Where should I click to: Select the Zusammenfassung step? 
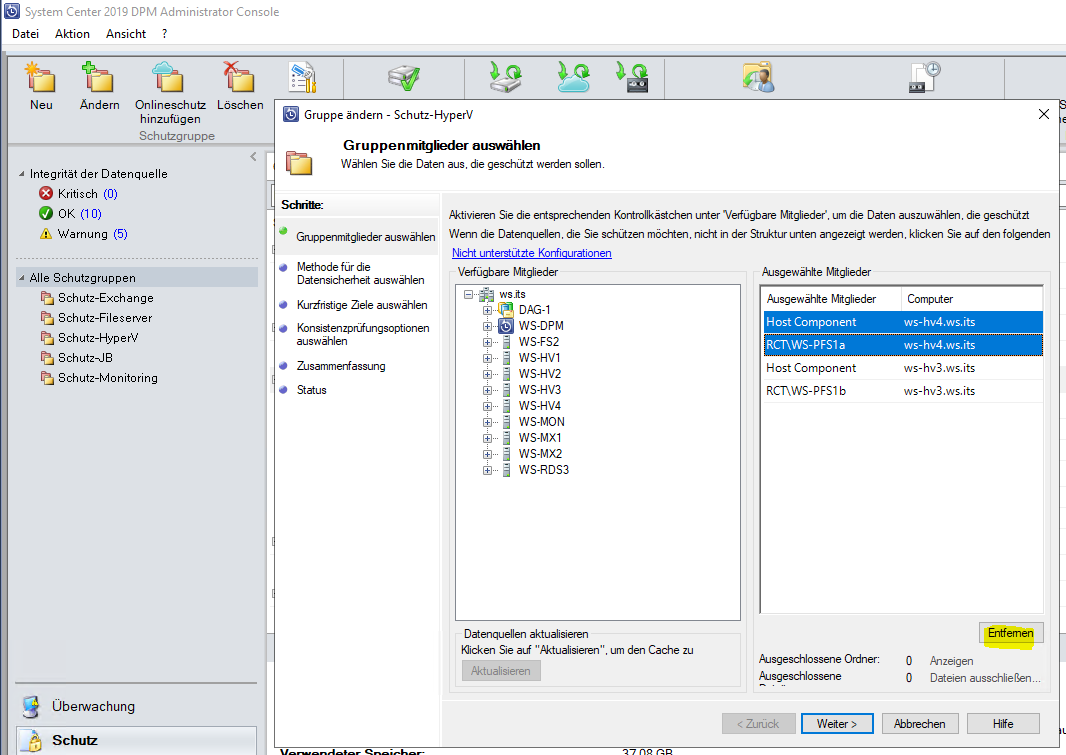pyautogui.click(x=341, y=366)
